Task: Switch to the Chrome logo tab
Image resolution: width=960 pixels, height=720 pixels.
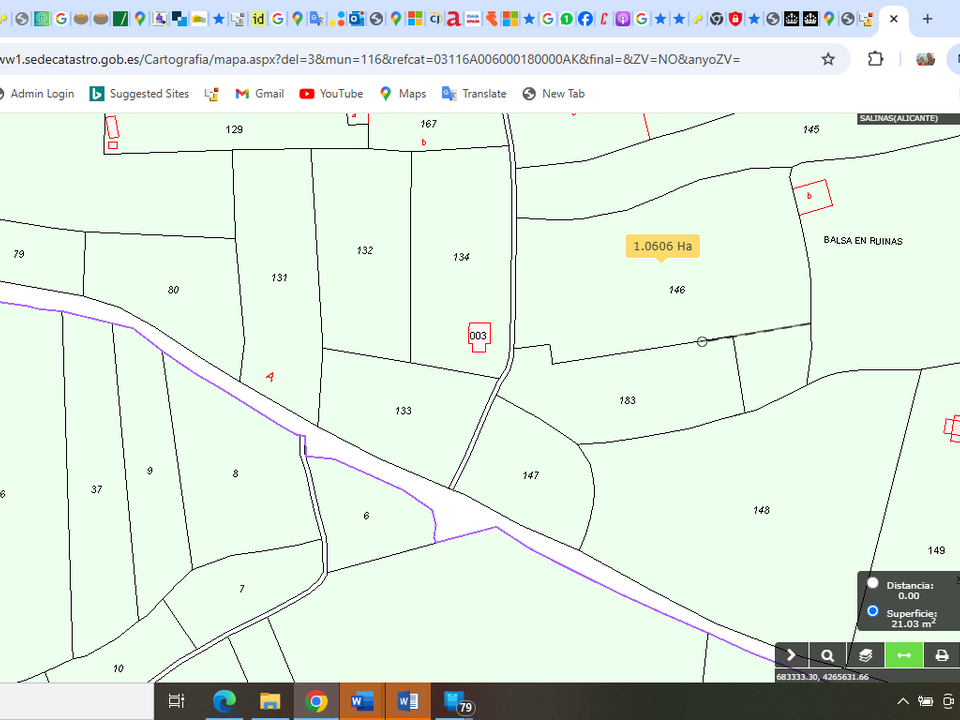Action: (716, 19)
